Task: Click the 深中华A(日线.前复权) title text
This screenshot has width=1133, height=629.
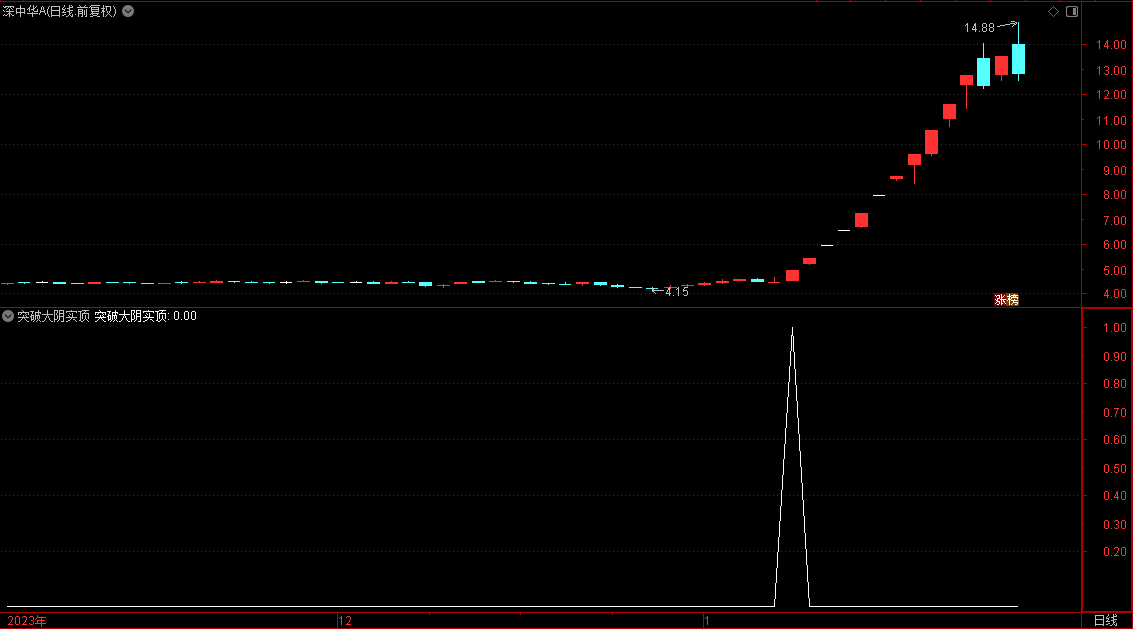Action: tap(59, 11)
